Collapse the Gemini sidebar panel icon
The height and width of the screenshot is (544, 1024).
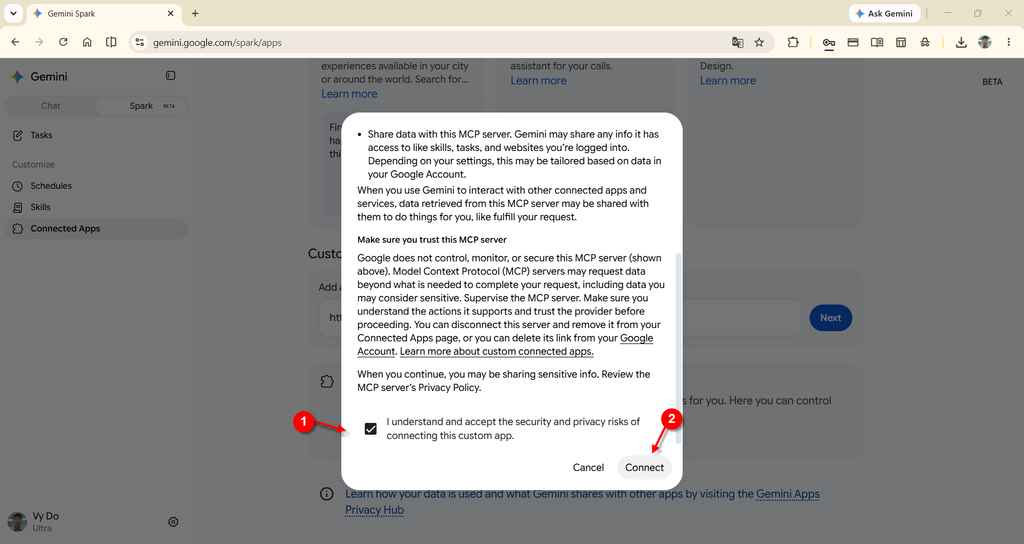coord(170,76)
